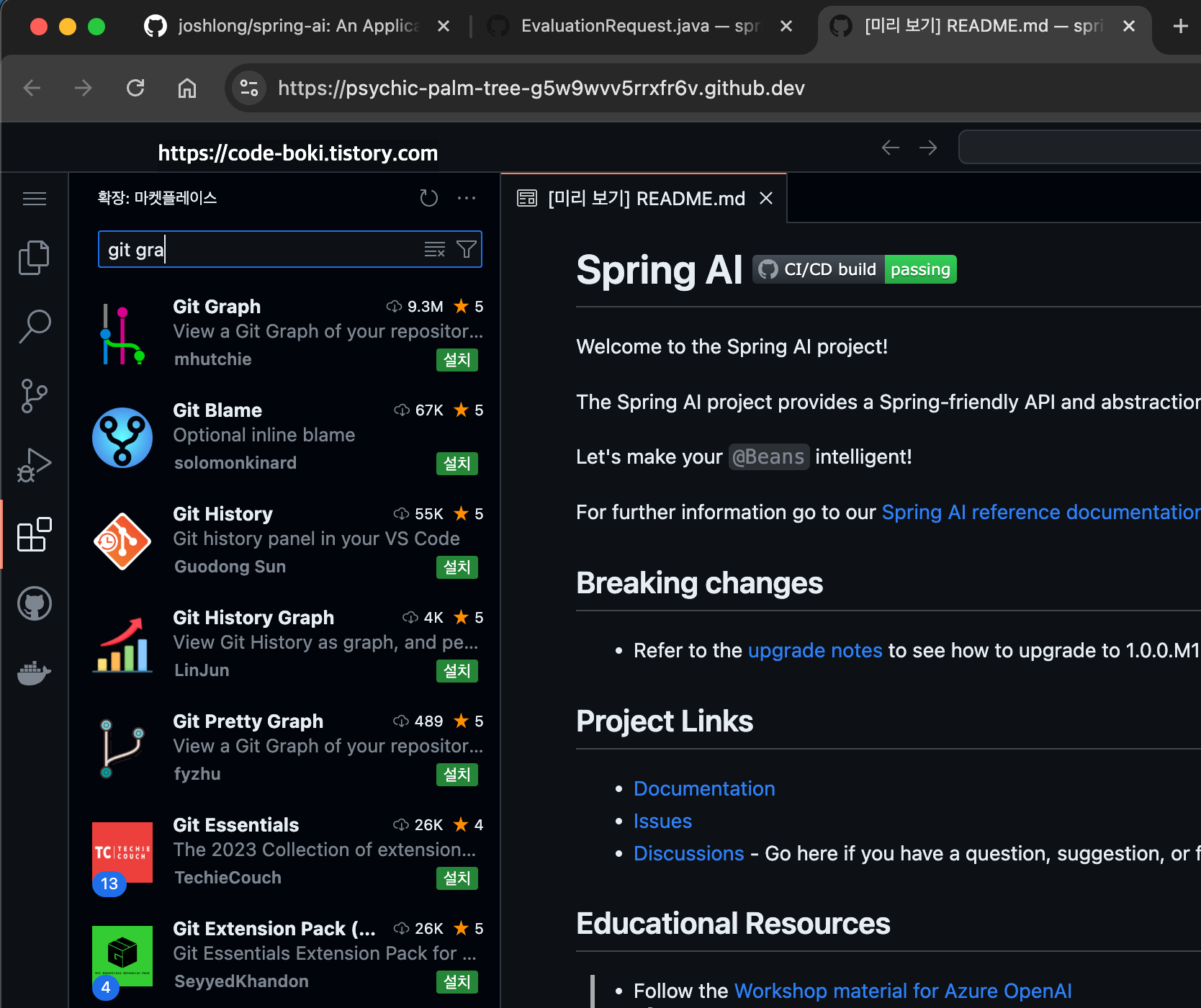Open Git History Graph extension title
The image size is (1201, 1008).
point(253,618)
